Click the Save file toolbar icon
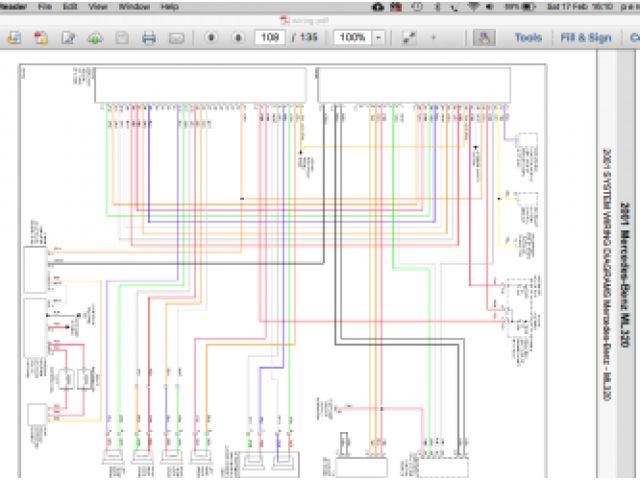 click(x=121, y=38)
